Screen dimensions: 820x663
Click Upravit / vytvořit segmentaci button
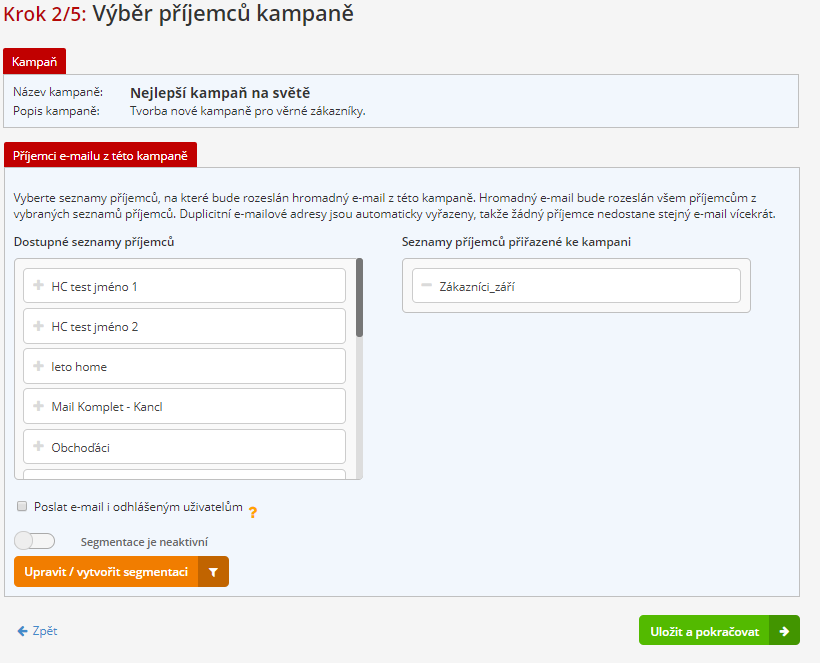106,572
